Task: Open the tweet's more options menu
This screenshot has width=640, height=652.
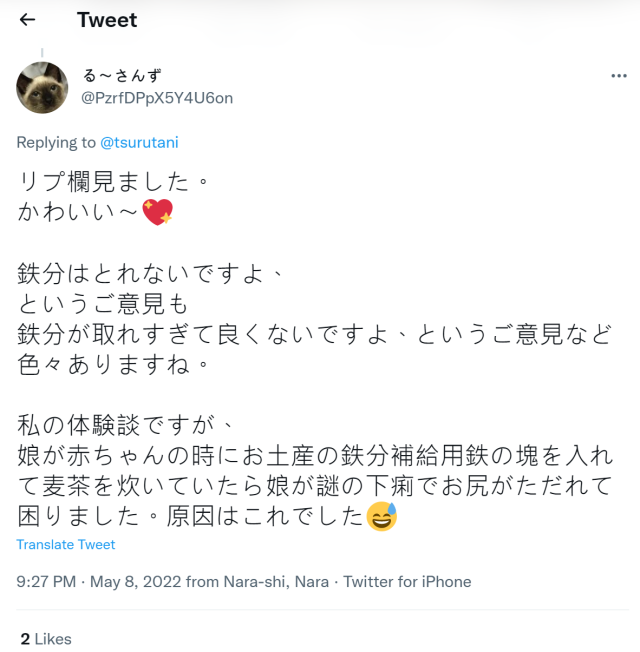Action: tap(618, 76)
